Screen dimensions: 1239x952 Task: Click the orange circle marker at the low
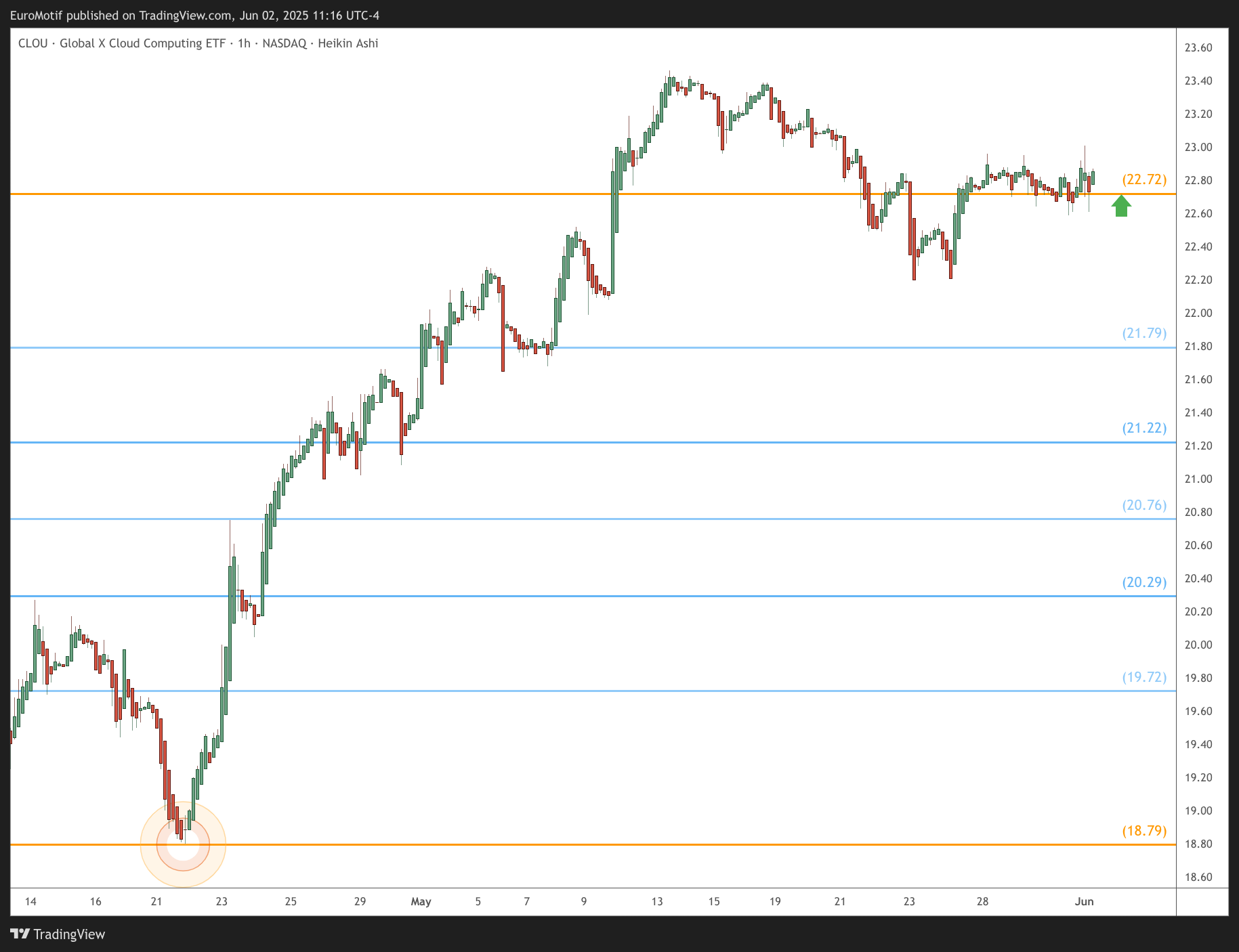(183, 844)
